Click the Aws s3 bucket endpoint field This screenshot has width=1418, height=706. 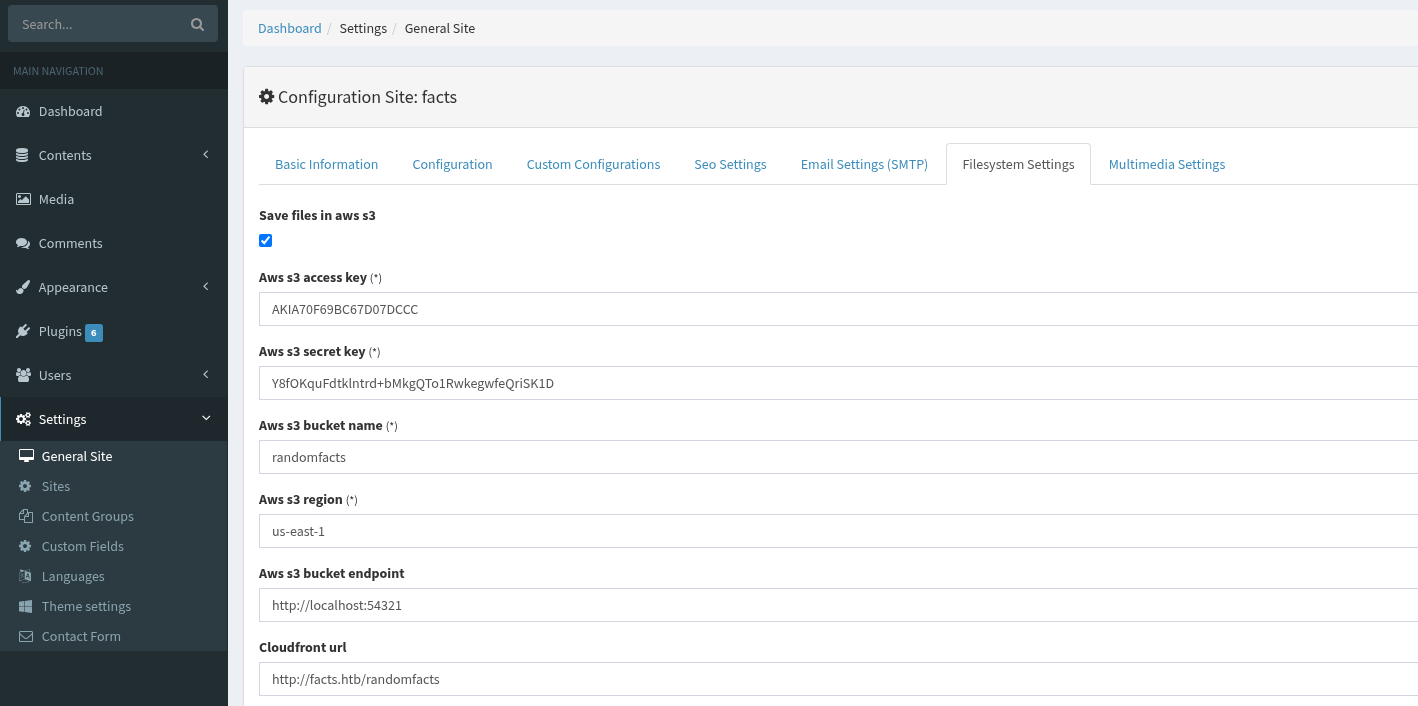[838, 605]
